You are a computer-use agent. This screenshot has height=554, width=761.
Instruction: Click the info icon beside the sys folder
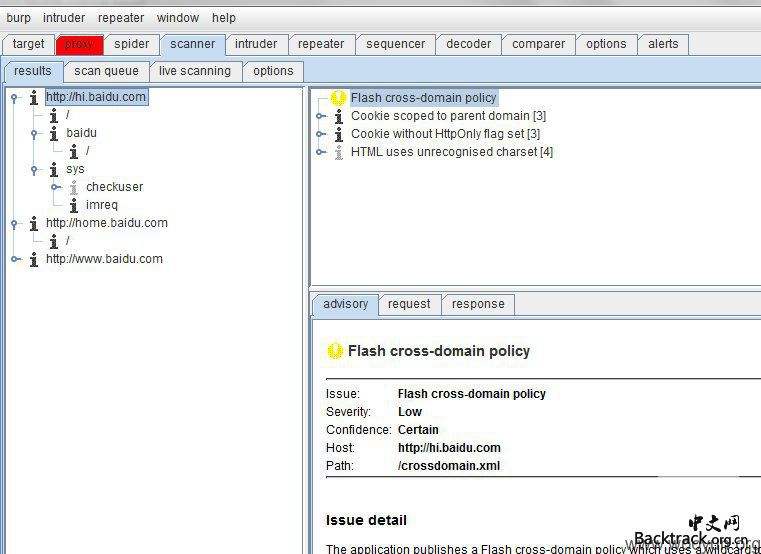click(54, 169)
